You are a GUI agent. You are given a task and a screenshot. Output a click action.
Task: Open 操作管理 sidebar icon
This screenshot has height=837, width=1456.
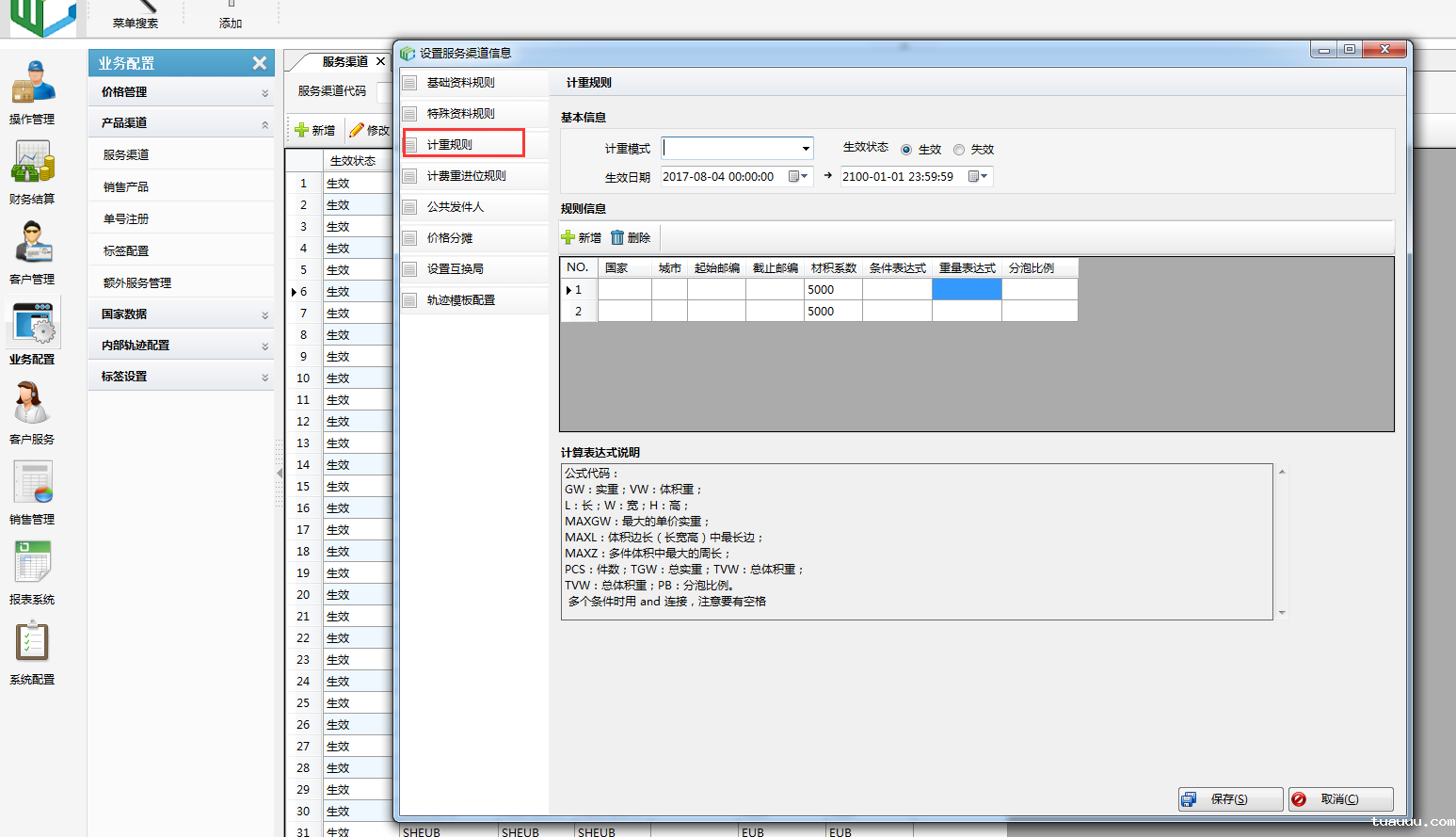(33, 84)
